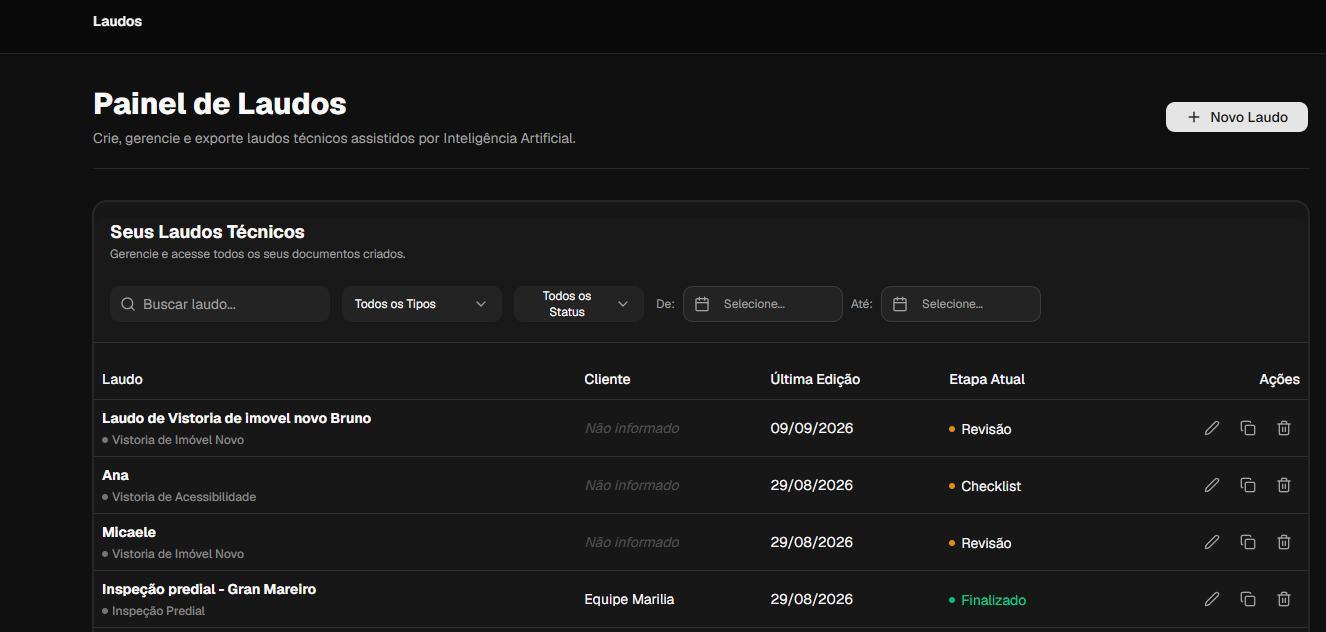The height and width of the screenshot is (632, 1326).
Task: Duplicate the Micaele report
Action: 1248,542
